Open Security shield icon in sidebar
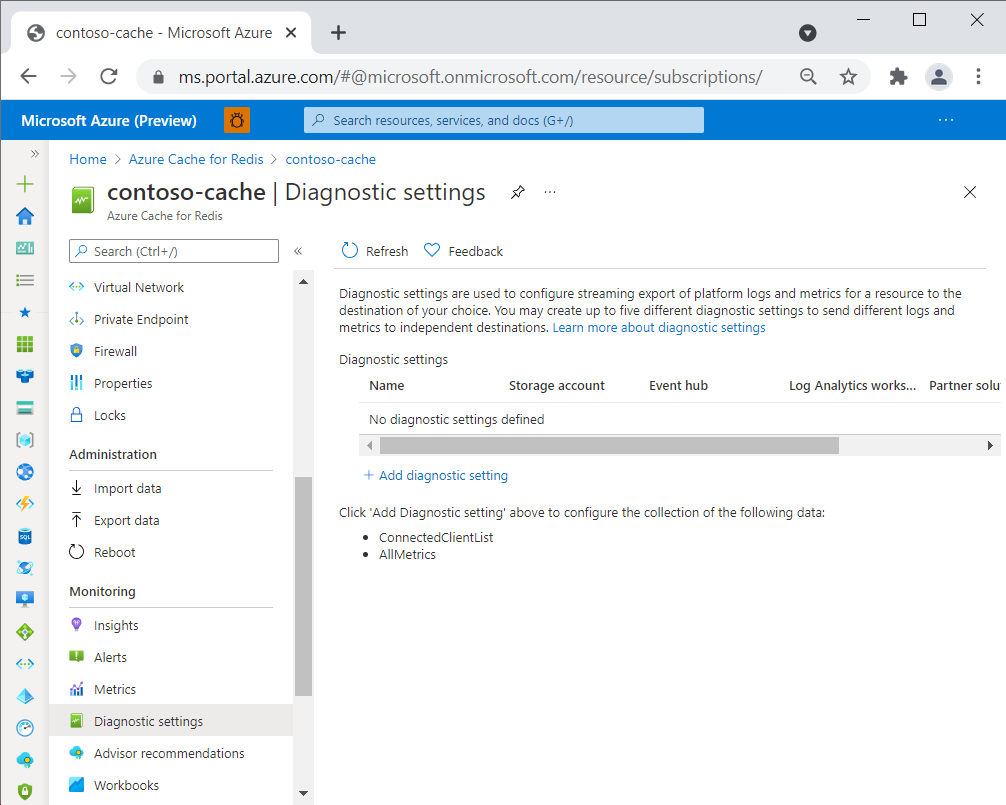This screenshot has width=1006, height=805. [25, 792]
